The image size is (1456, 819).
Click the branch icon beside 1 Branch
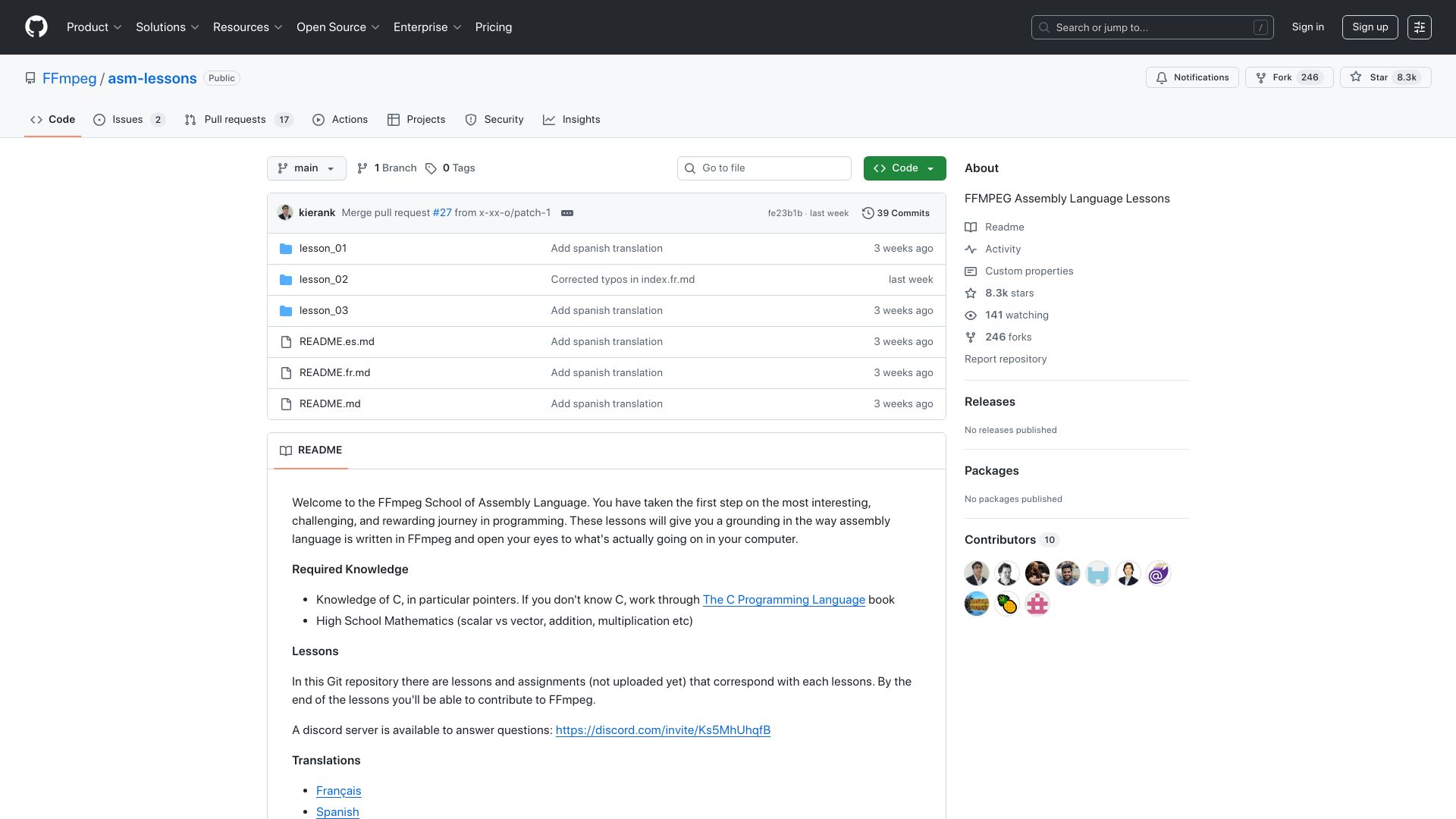[362, 168]
